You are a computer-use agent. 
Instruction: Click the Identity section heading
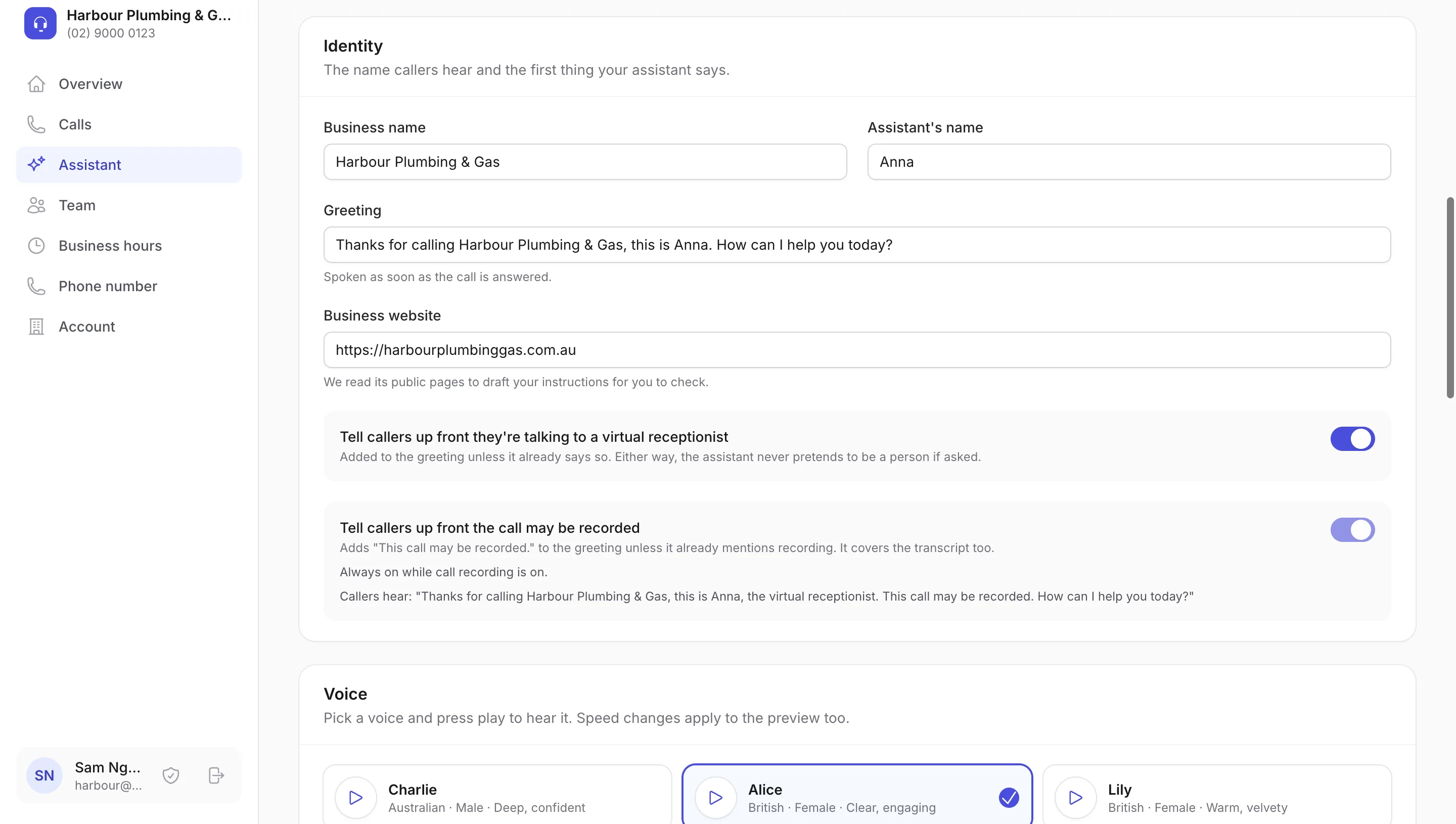(x=353, y=46)
